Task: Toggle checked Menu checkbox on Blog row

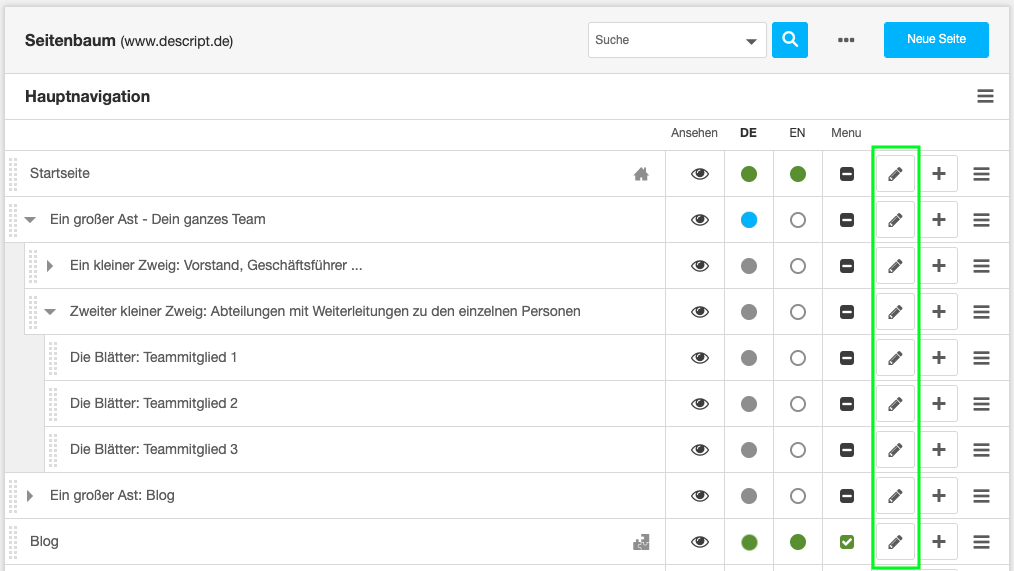Action: 847,541
